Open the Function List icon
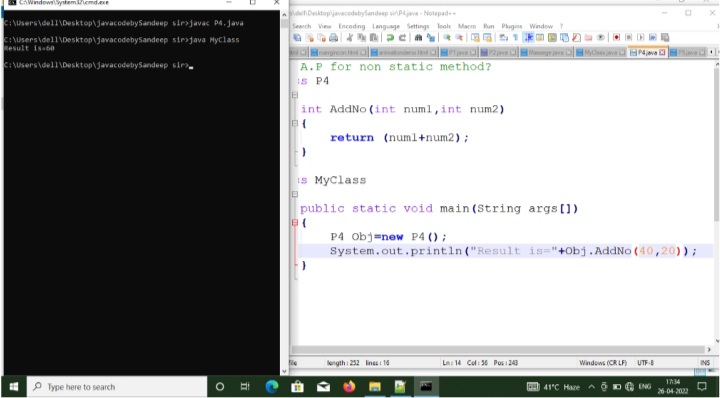The height and width of the screenshot is (398, 720). [576, 38]
